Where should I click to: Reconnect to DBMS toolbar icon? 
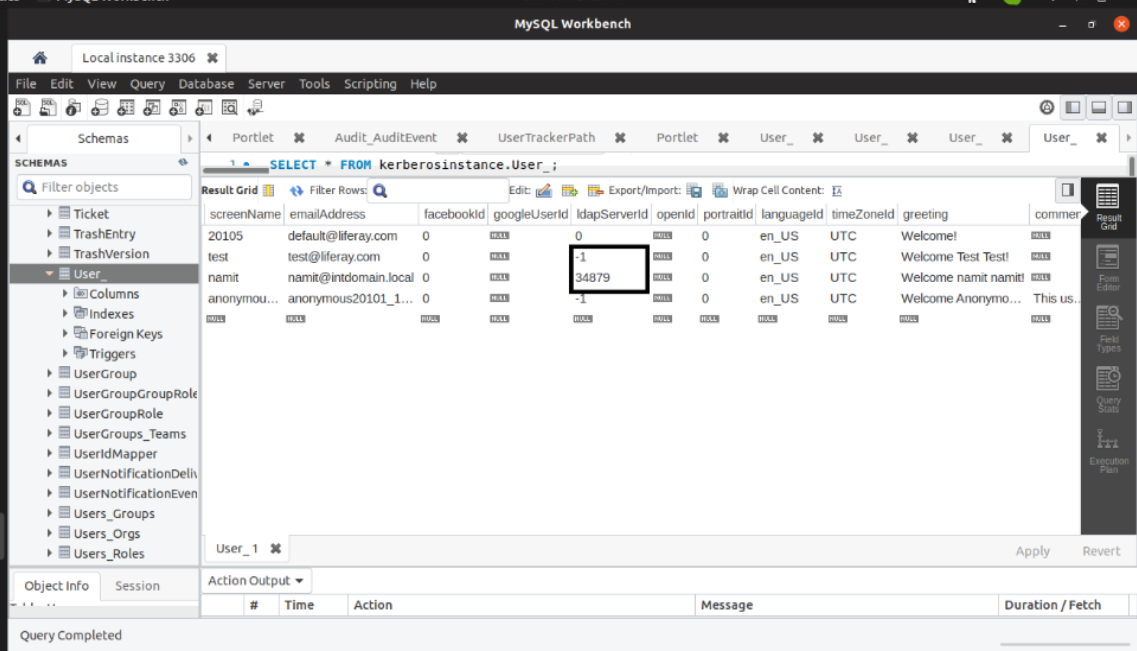point(255,108)
